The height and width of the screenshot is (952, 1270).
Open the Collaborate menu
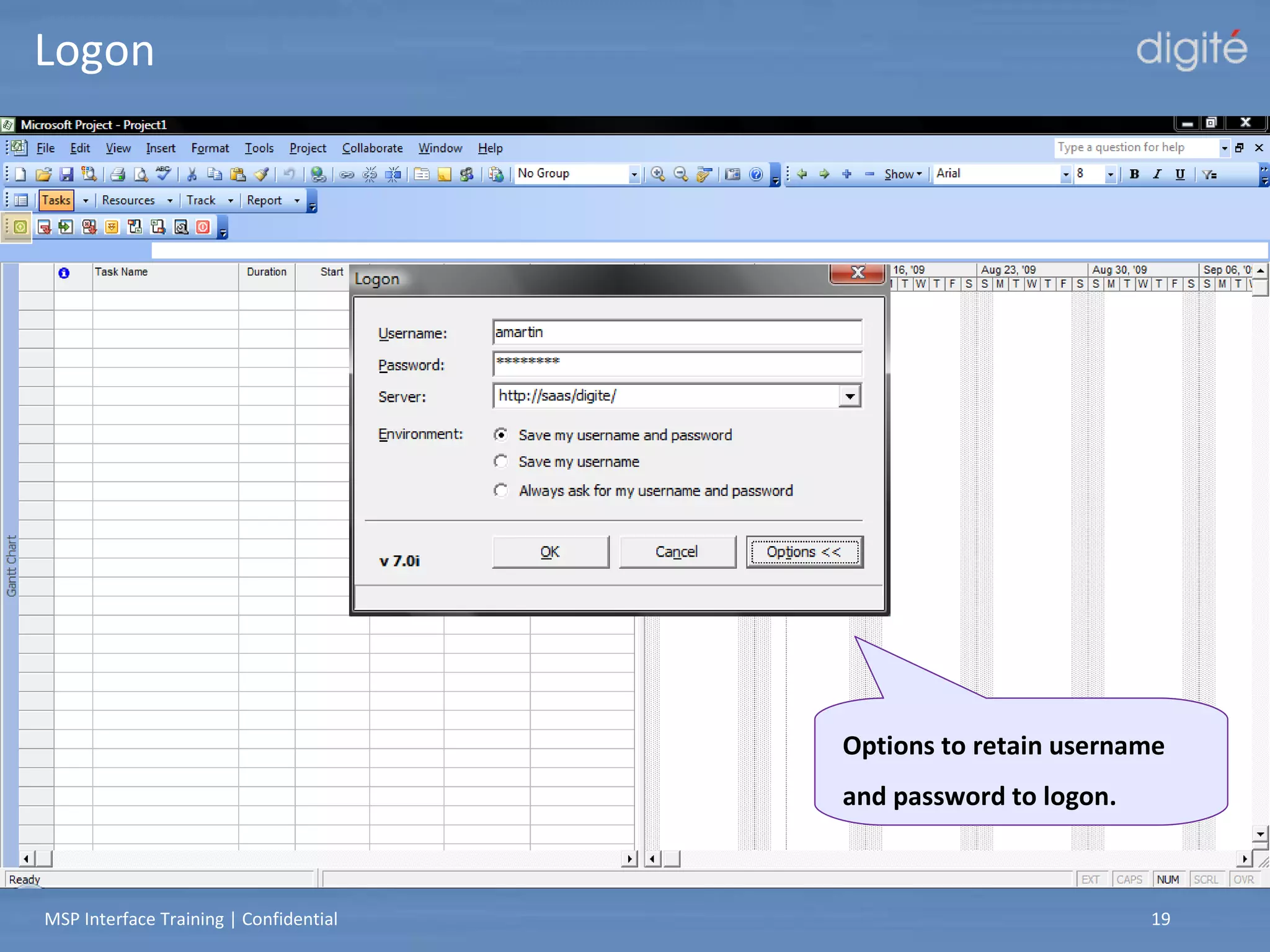coord(372,148)
